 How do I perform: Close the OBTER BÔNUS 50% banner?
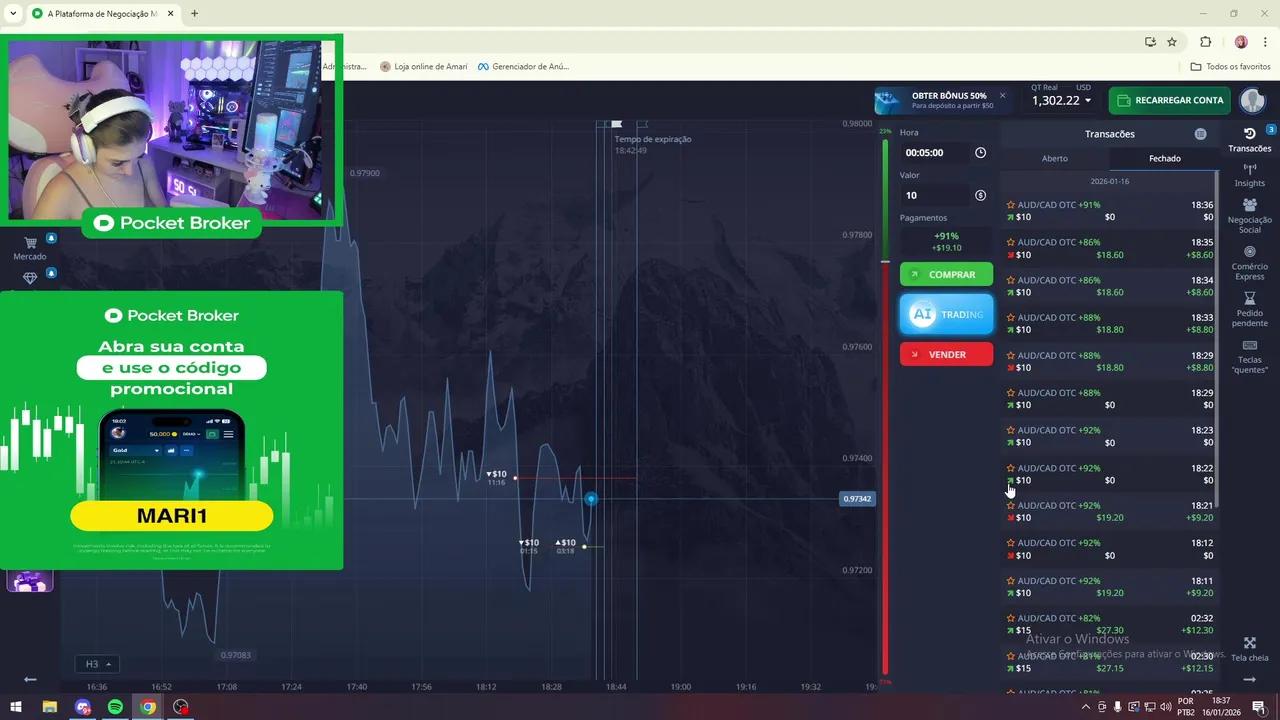1002,96
